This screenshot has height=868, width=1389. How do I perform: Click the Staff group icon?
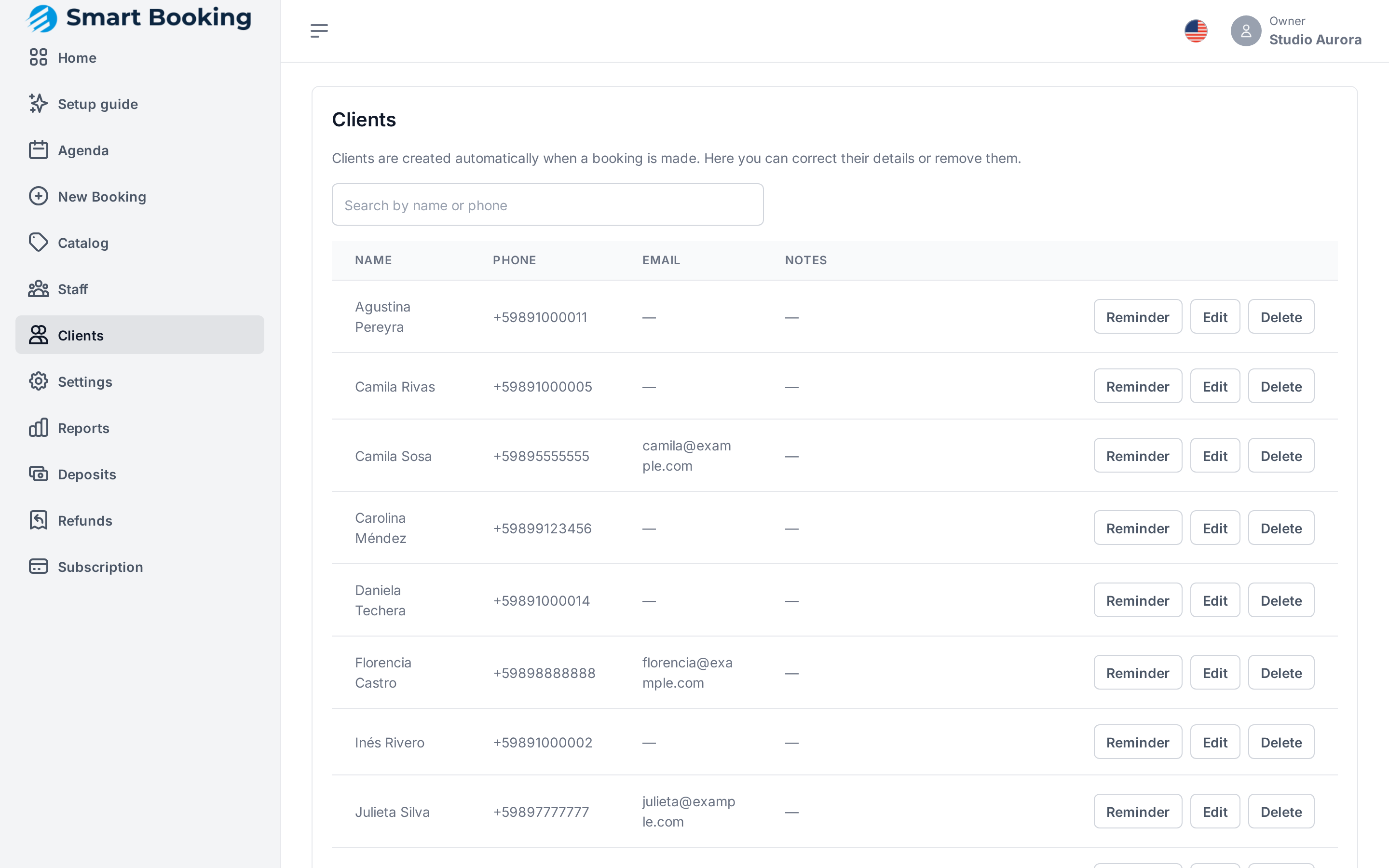pyautogui.click(x=39, y=289)
